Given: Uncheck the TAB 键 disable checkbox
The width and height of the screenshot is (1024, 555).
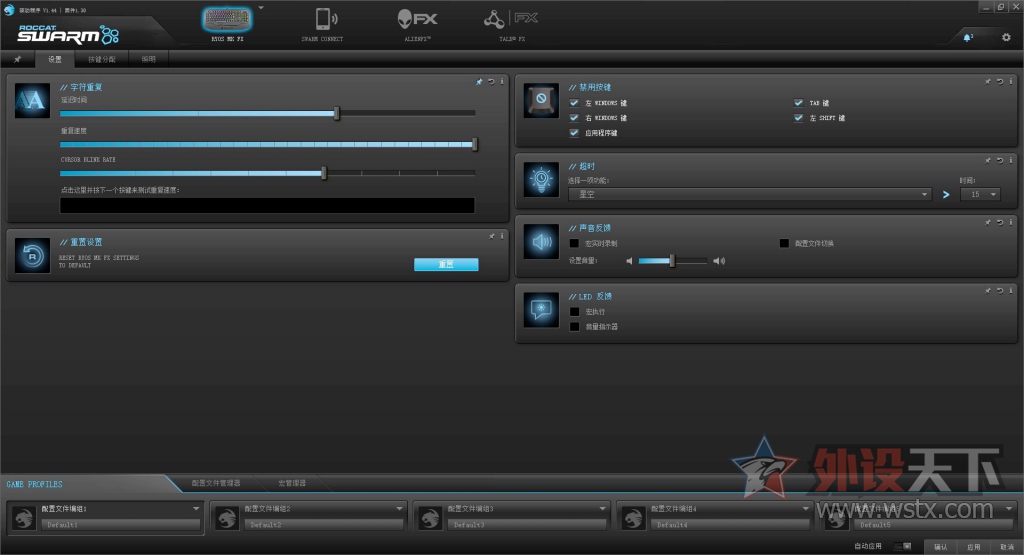Looking at the screenshot, I should pos(799,103).
